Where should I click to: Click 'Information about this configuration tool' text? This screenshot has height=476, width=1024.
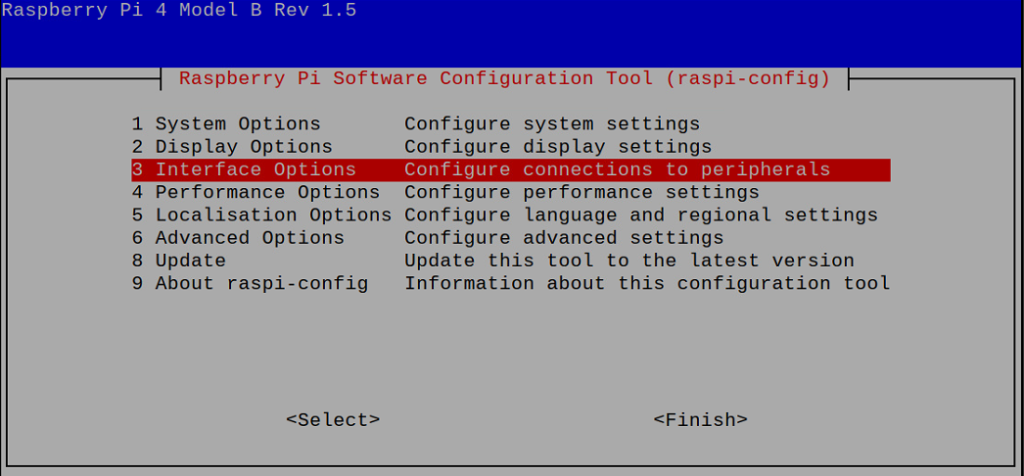tap(647, 284)
